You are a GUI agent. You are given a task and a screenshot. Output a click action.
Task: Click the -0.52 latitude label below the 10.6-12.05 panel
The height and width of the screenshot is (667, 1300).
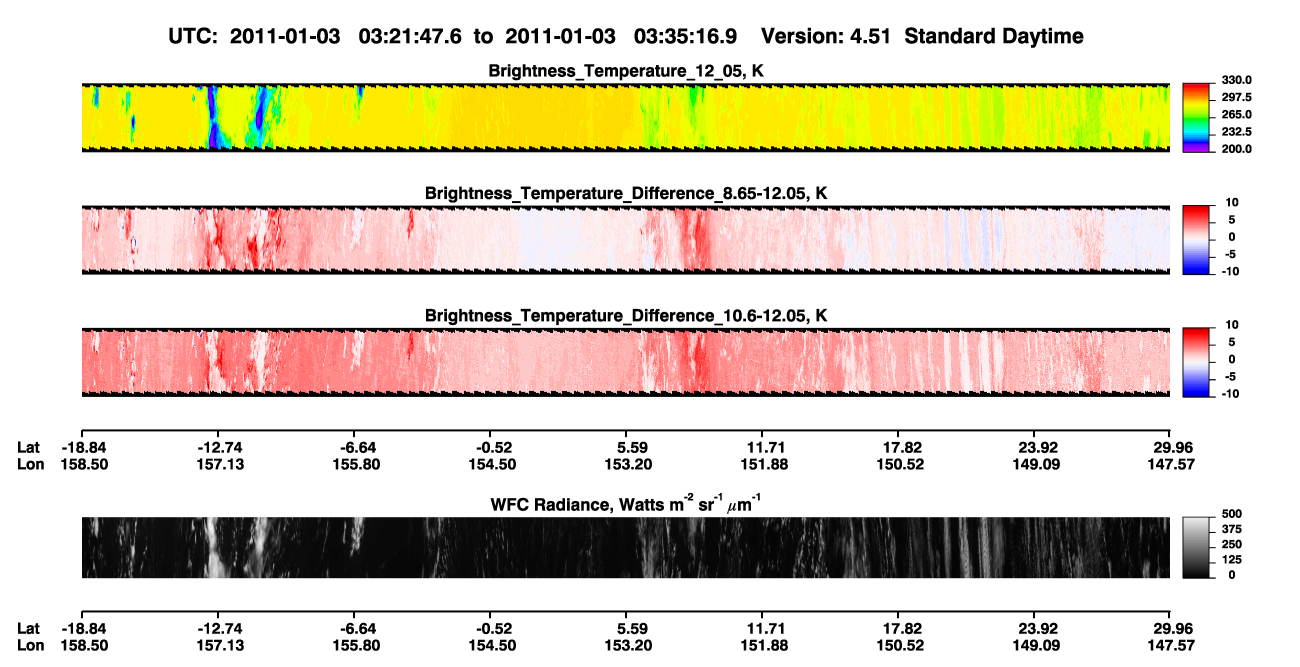click(490, 447)
